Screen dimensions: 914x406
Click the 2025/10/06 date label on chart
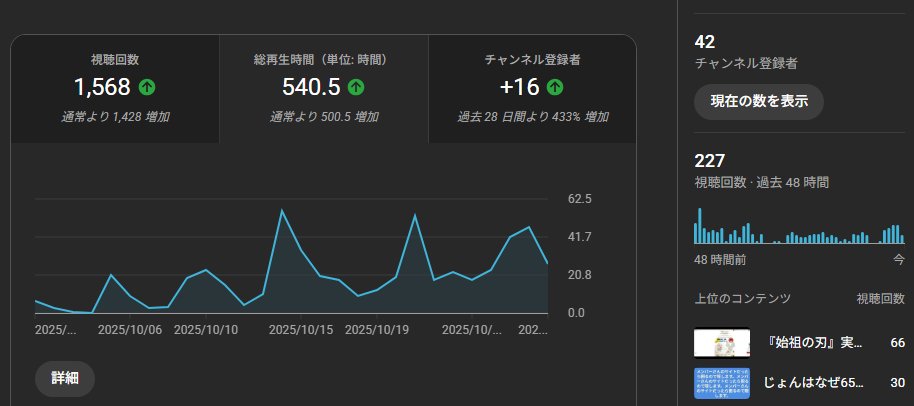pyautogui.click(x=130, y=330)
